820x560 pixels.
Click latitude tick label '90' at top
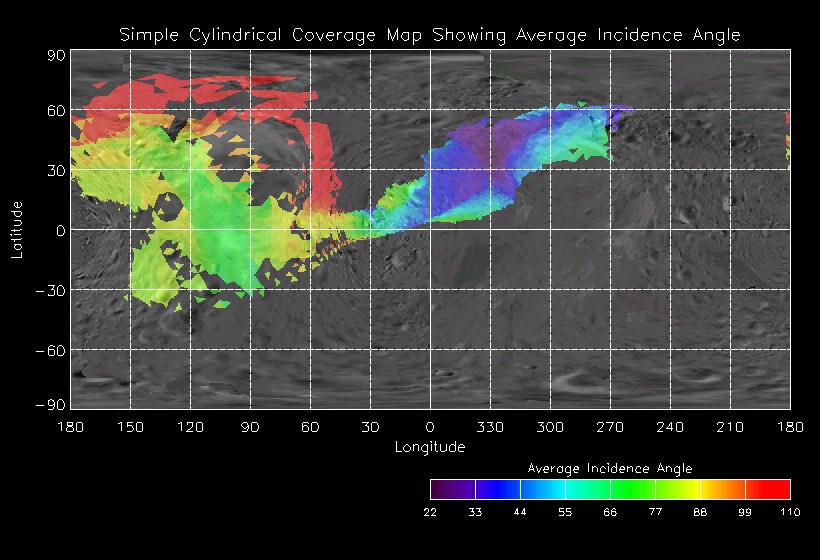(x=56, y=55)
